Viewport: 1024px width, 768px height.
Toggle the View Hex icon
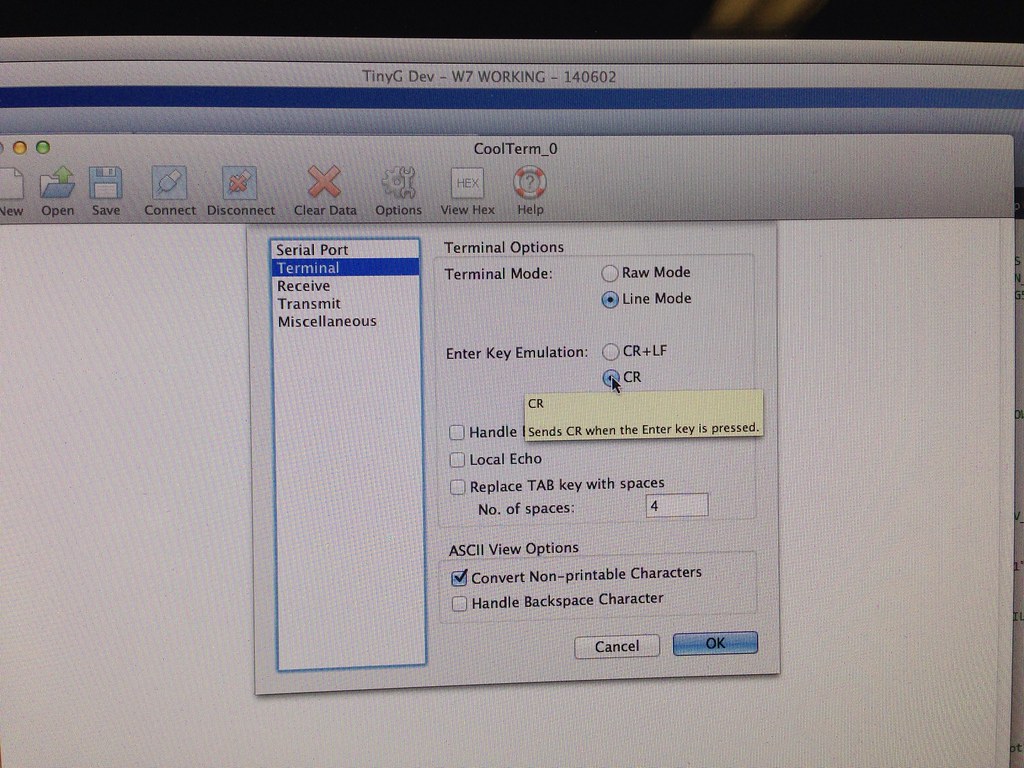point(468,183)
